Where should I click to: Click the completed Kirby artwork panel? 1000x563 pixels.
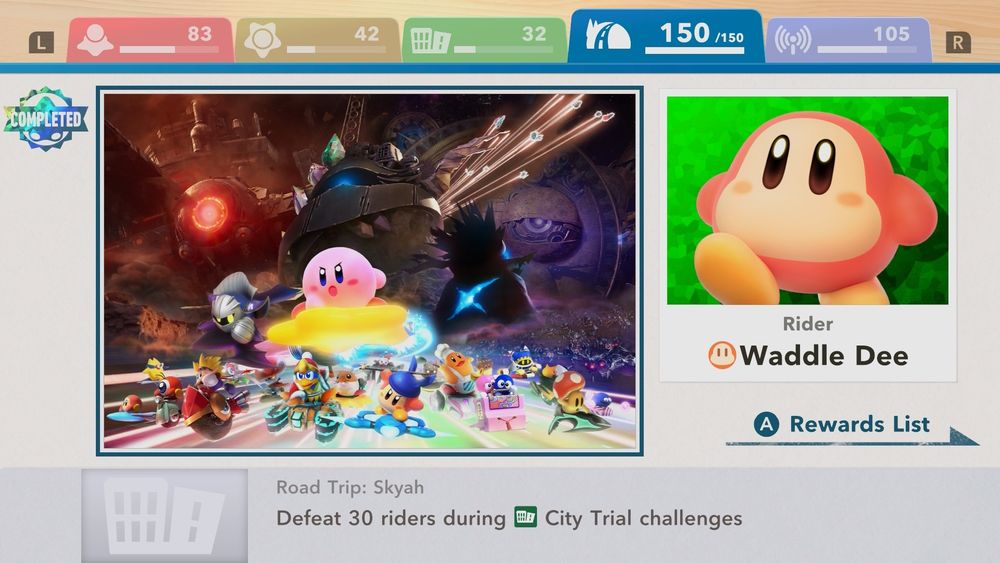[370, 271]
